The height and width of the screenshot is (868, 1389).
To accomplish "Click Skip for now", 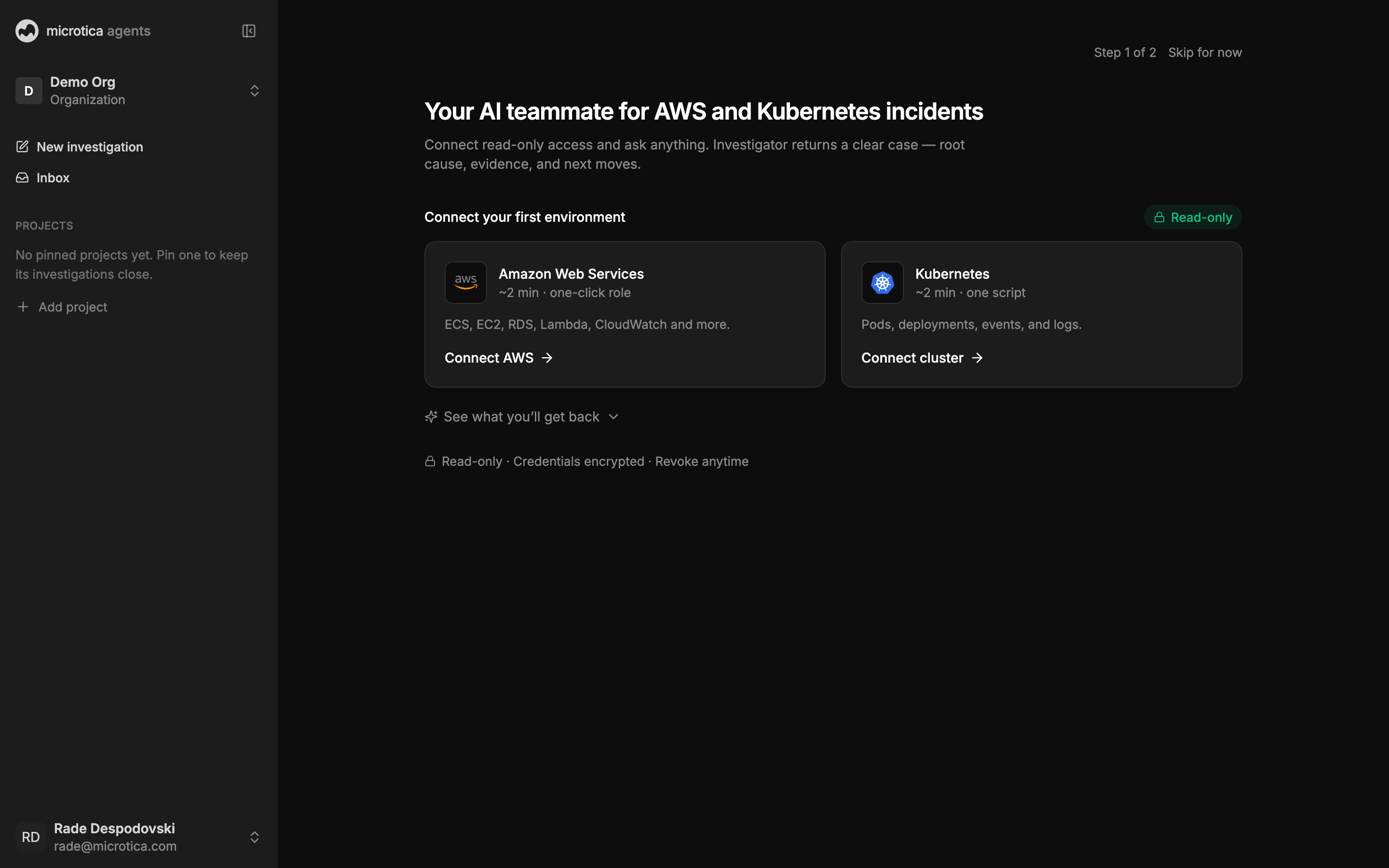I will coord(1205,52).
